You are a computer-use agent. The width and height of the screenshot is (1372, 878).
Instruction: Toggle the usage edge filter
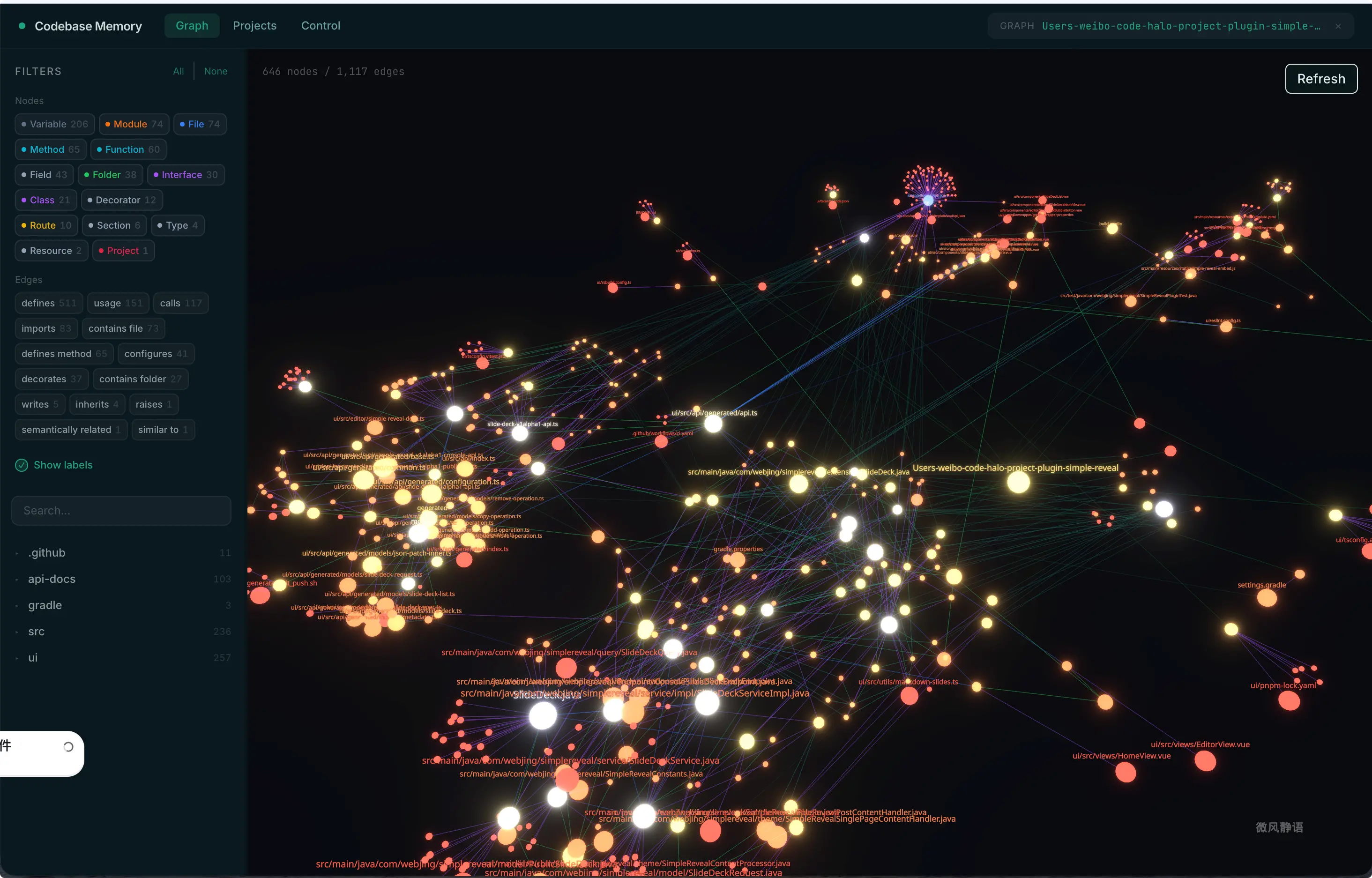(x=118, y=303)
